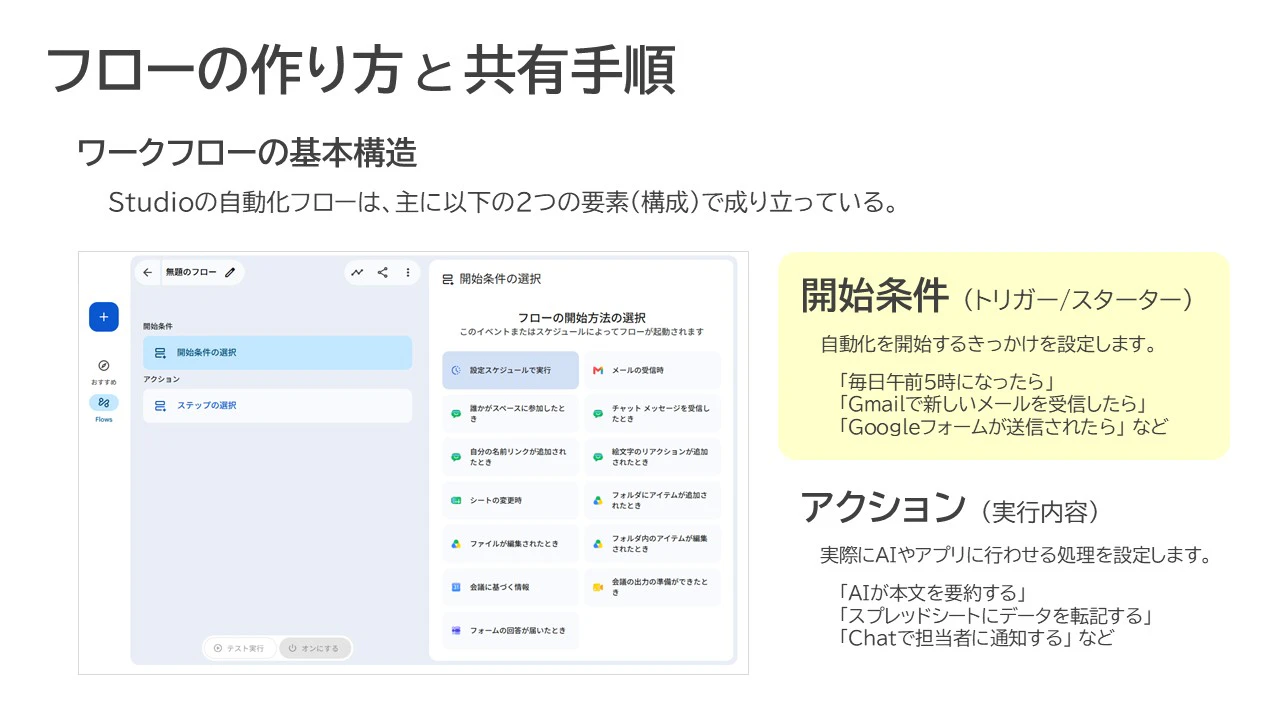Image resolution: width=1280 pixels, height=720 pixels.
Task: Click the Studioの自動化フローは description line
Action: [503, 203]
